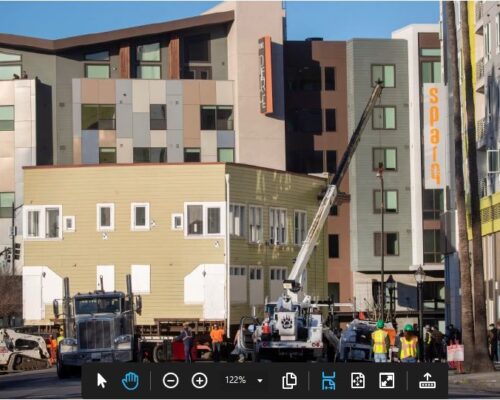This screenshot has height=400, width=500.
Task: Click the upload tray icon in the toolbar
Action: (x=427, y=381)
